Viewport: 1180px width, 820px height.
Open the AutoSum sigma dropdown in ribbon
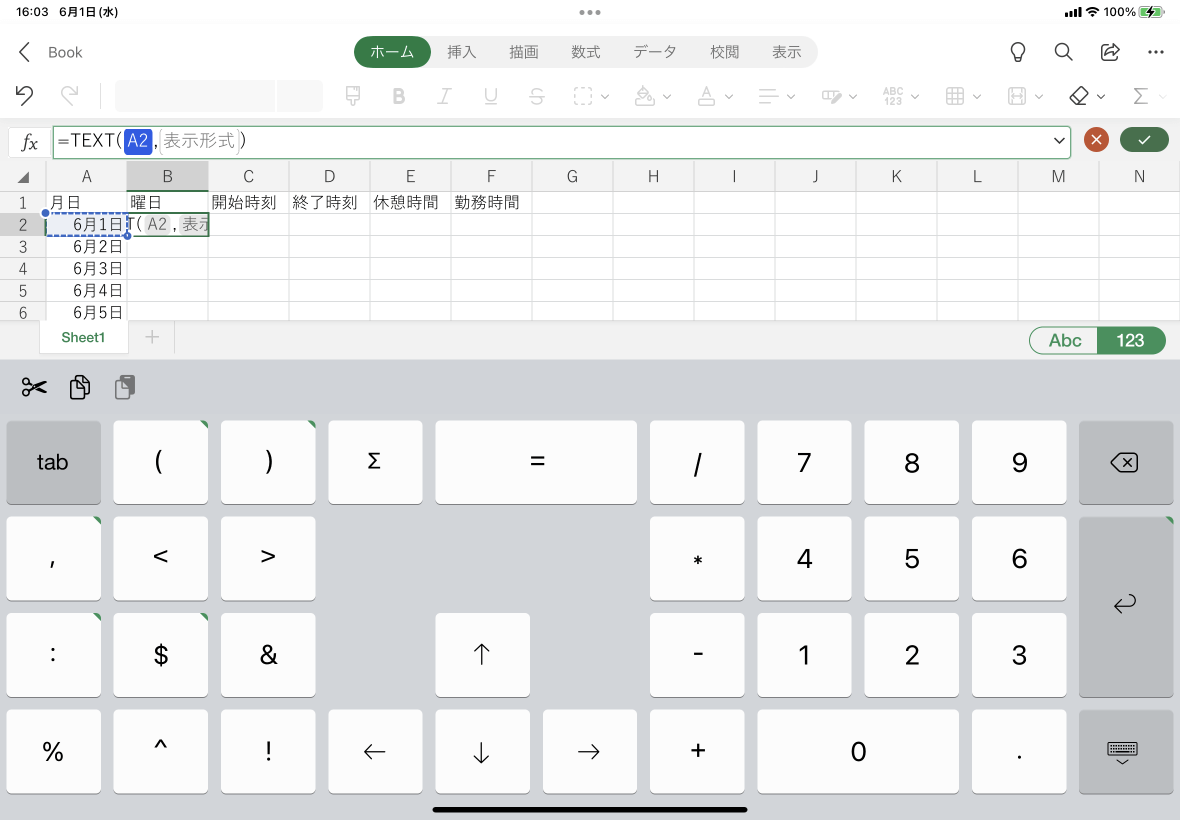(x=1149, y=96)
